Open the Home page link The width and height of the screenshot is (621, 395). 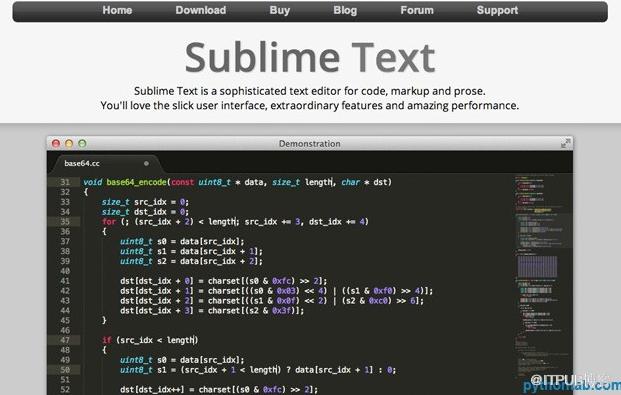tap(117, 10)
